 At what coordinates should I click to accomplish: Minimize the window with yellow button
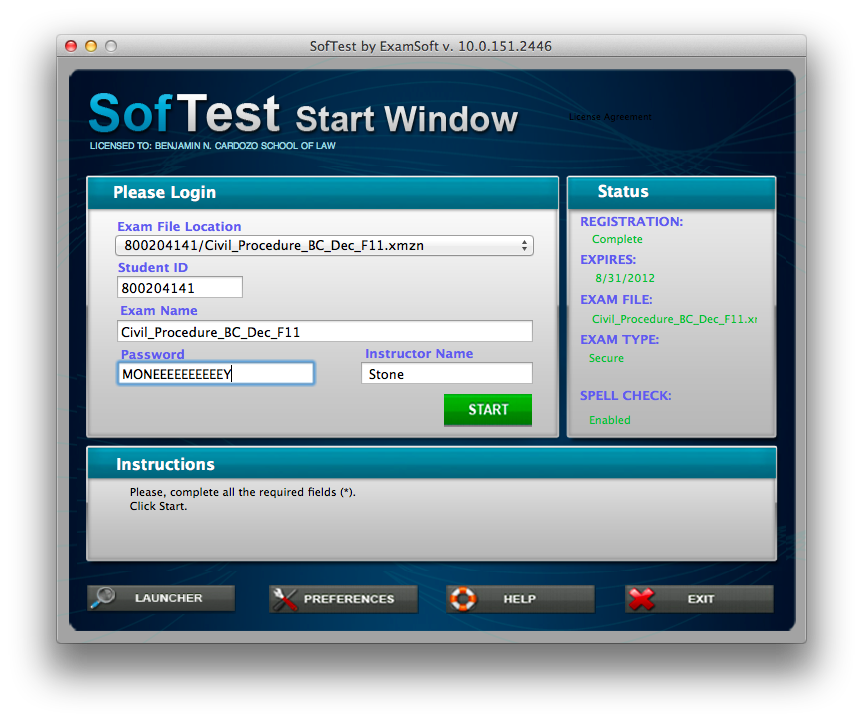[91, 46]
